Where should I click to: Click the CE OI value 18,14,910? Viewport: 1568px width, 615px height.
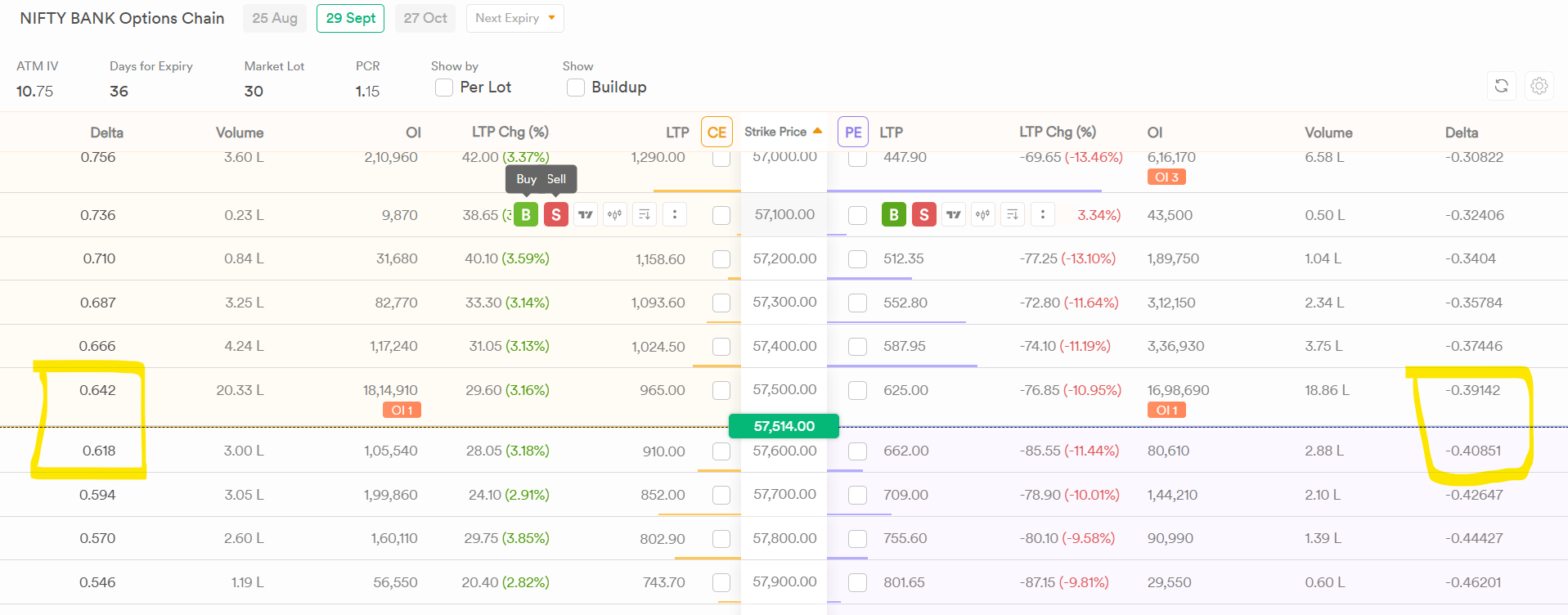click(x=390, y=390)
